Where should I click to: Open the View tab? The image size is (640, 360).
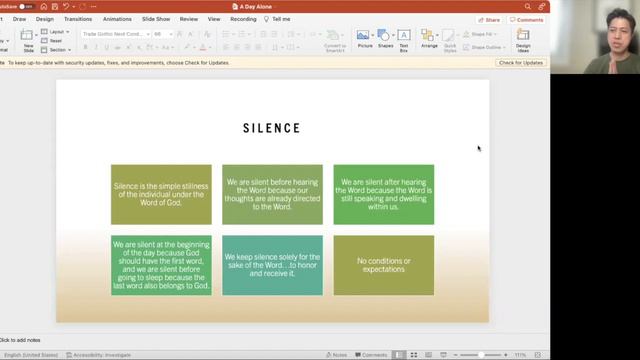coord(214,19)
